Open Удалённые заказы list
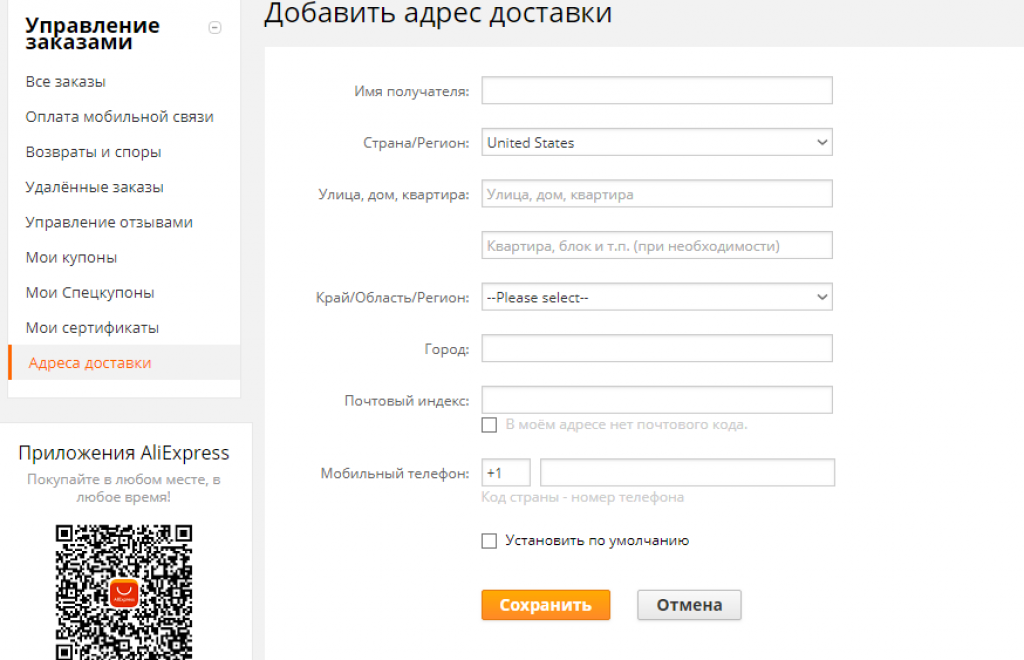Screen dimensions: 1024x660 (x=95, y=187)
